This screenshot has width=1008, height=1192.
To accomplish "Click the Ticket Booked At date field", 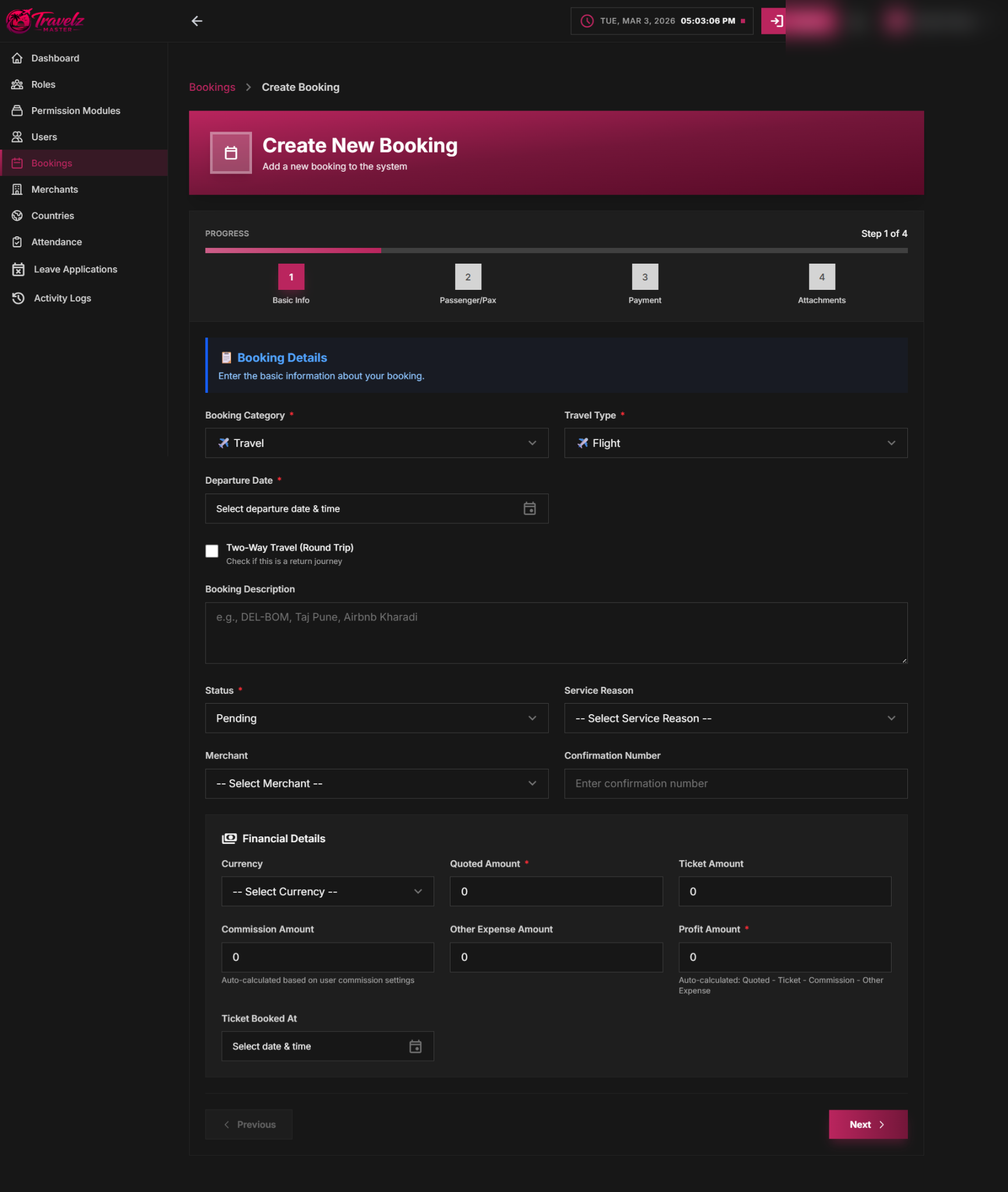I will [328, 1046].
